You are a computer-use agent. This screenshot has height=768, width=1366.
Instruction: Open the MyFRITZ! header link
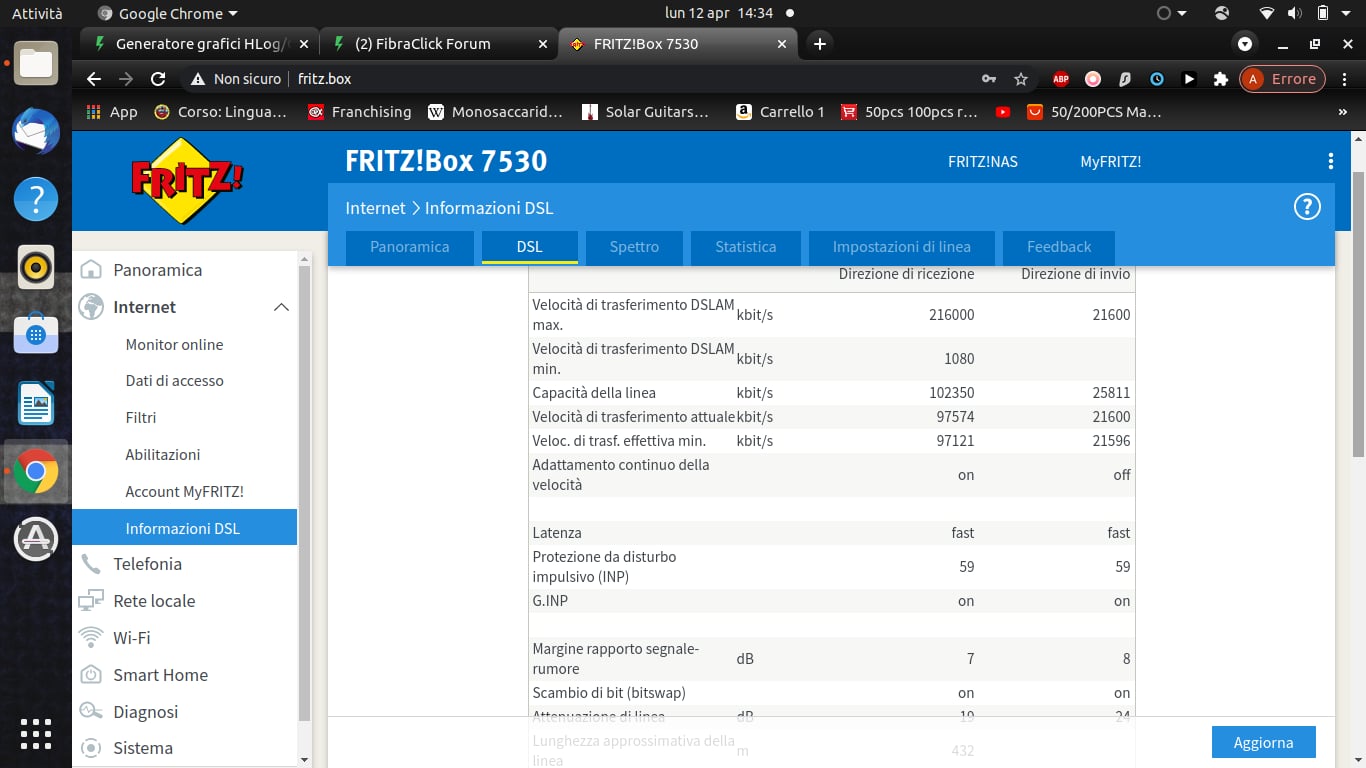point(1110,161)
